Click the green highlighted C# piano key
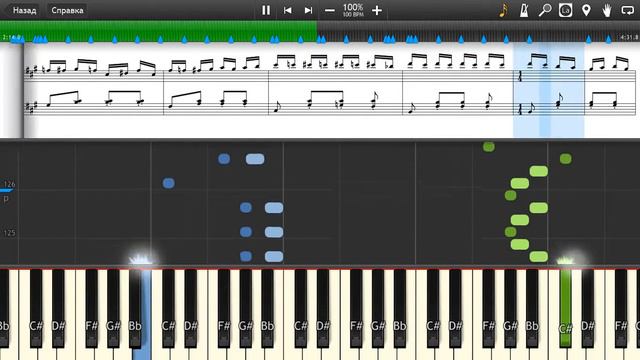Image resolution: width=640 pixels, height=360 pixels. point(565,308)
